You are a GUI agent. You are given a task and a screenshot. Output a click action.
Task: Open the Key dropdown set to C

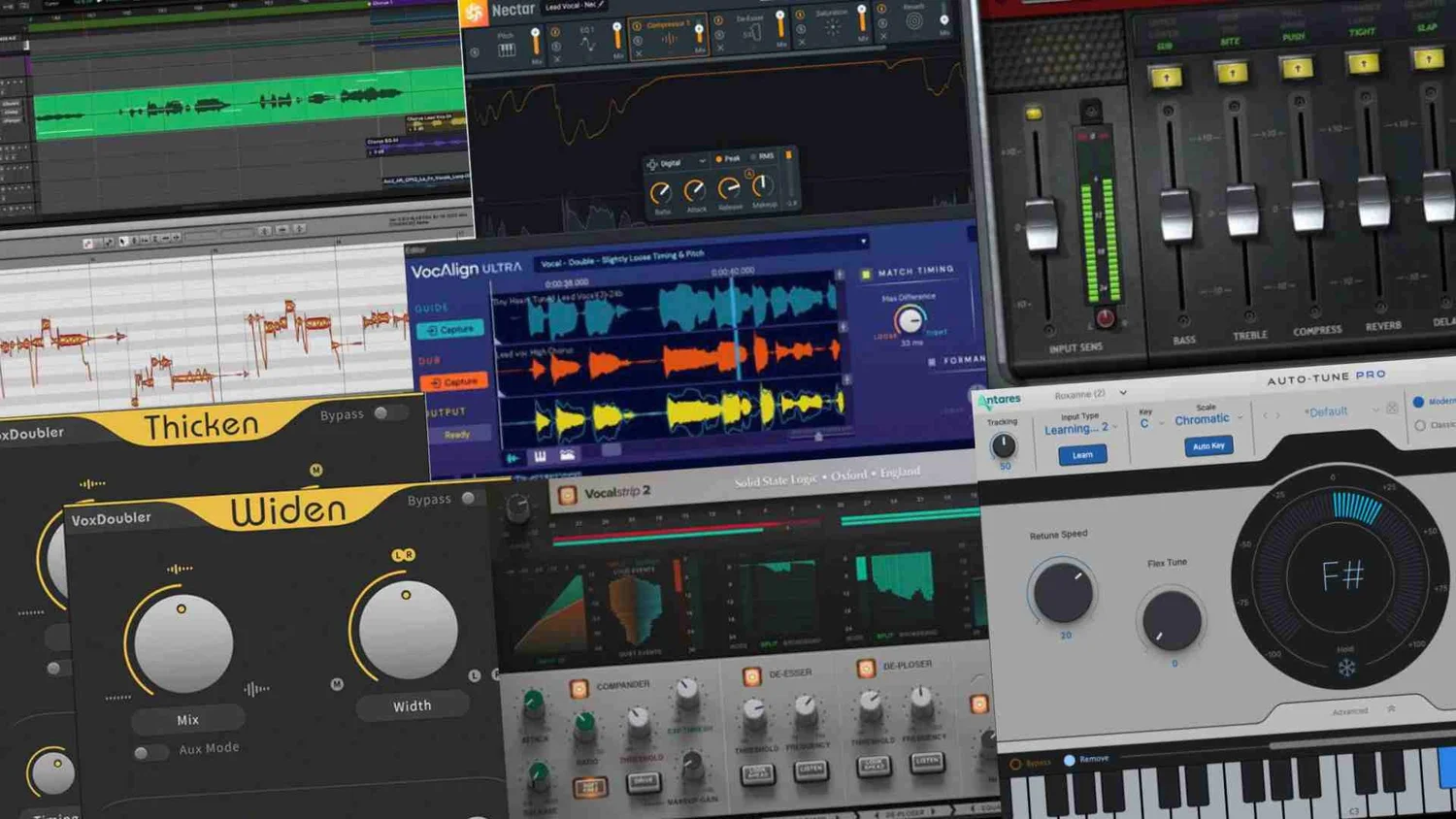(x=1147, y=421)
